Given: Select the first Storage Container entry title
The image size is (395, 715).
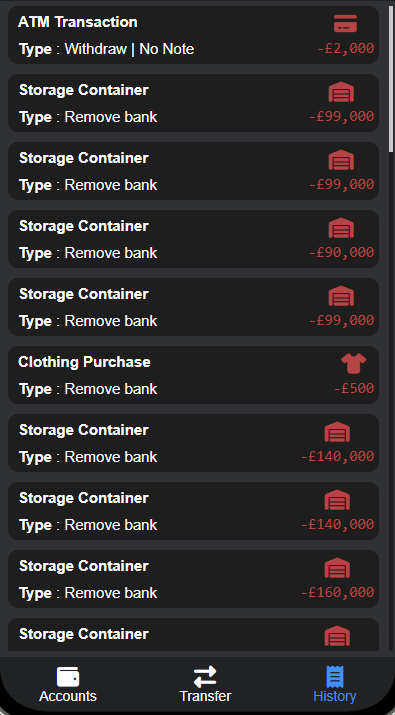Looking at the screenshot, I should [x=83, y=90].
